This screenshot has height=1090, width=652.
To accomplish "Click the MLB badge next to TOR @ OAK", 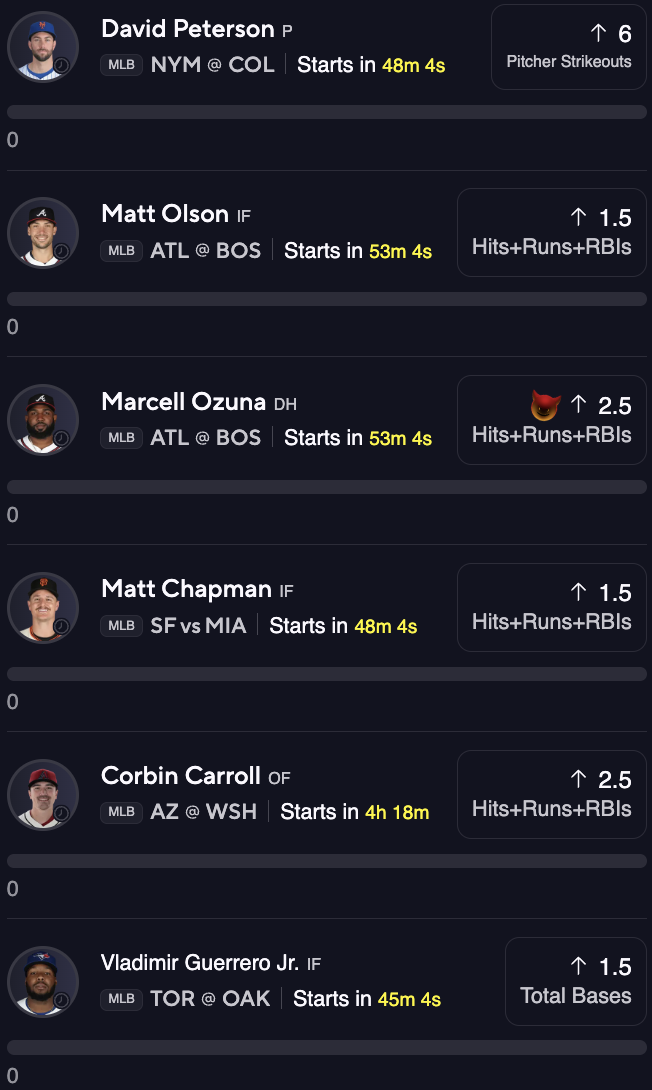I will point(121,999).
